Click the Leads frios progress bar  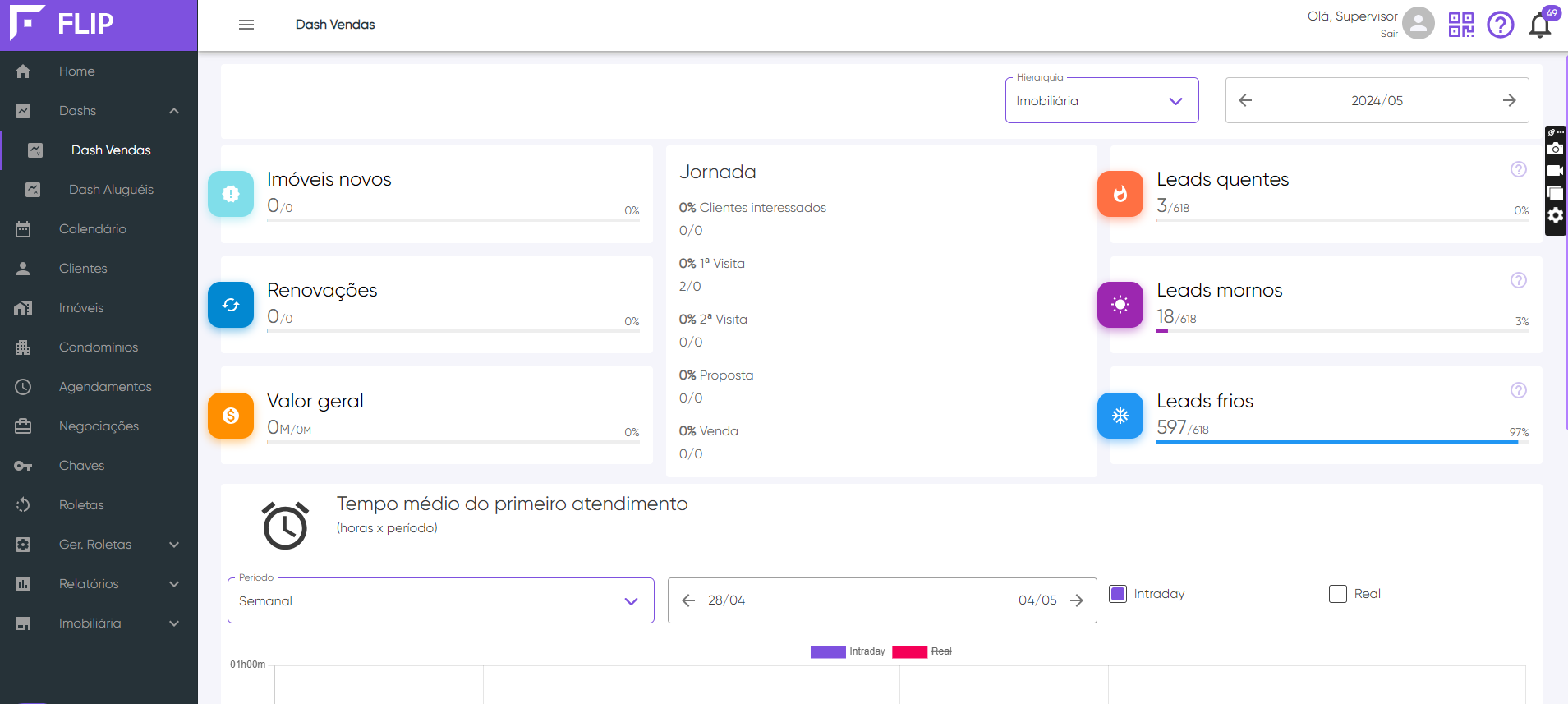pyautogui.click(x=1342, y=442)
